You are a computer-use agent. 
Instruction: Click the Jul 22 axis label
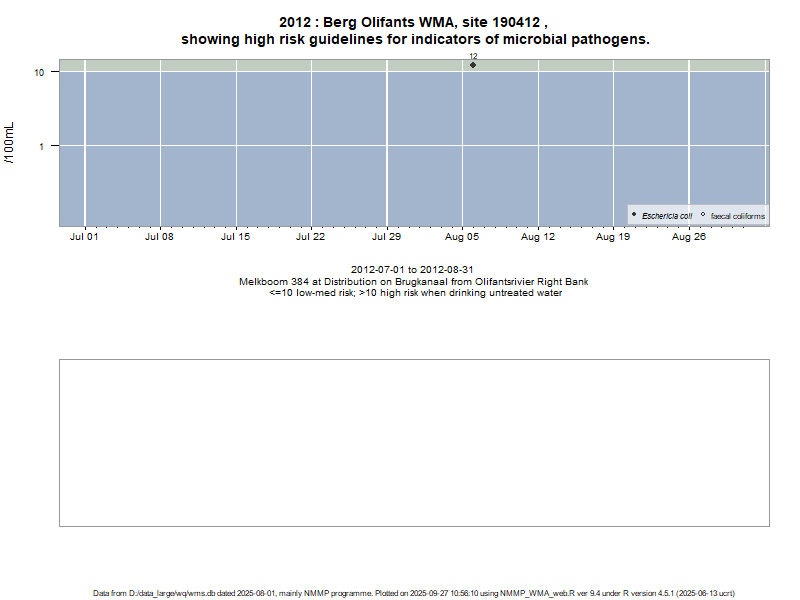311,238
